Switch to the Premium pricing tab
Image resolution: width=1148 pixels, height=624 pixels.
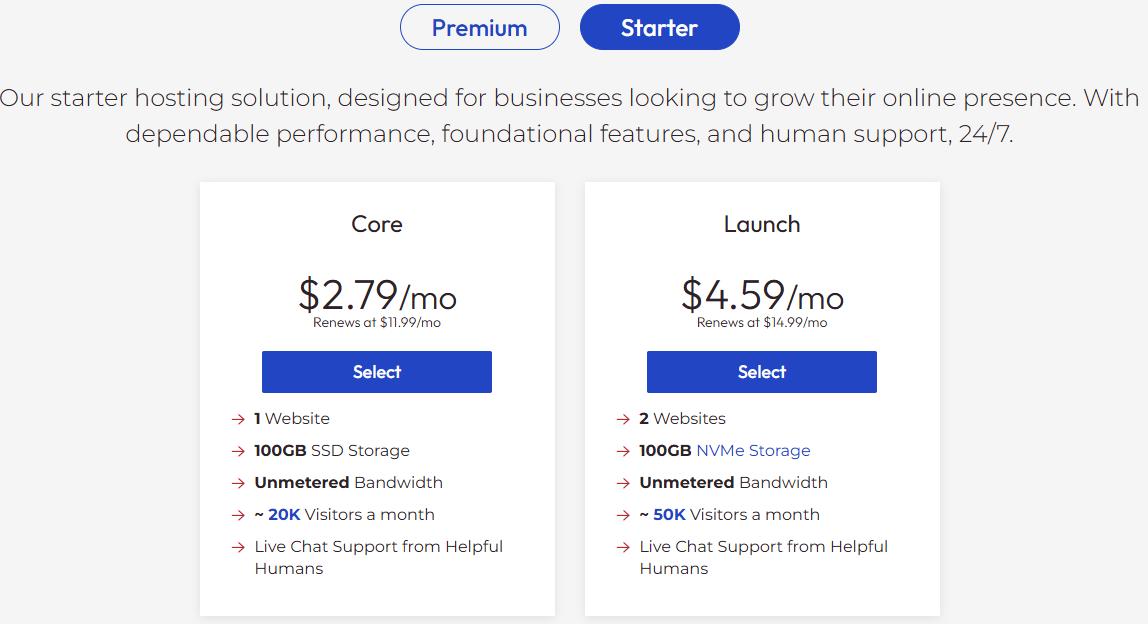pos(479,27)
